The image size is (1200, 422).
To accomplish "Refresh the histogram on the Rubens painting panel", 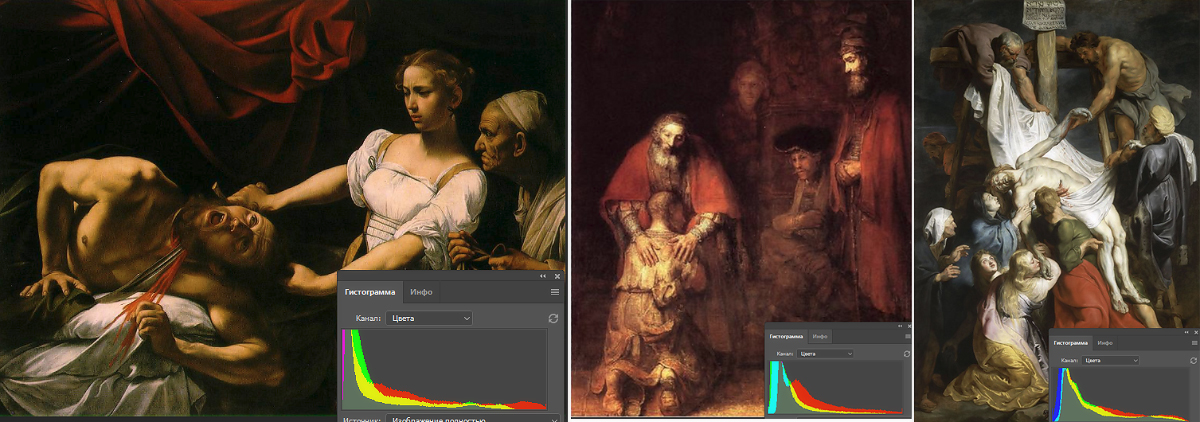I will click(x=1193, y=359).
